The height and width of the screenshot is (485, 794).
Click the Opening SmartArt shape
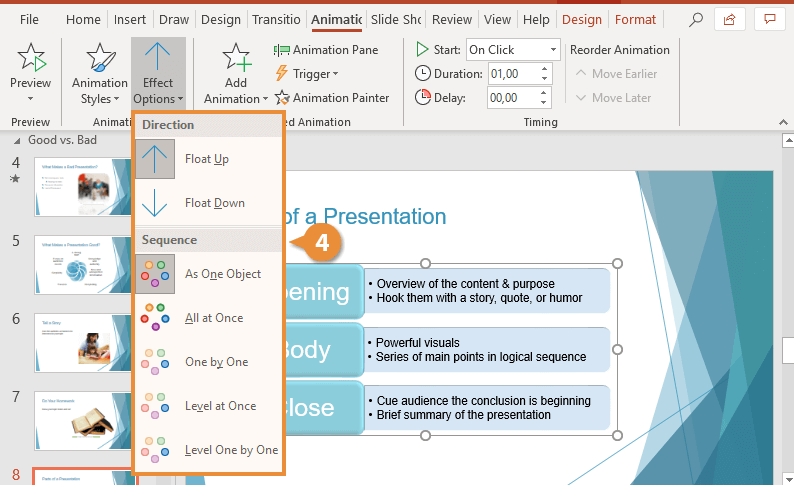[325, 291]
